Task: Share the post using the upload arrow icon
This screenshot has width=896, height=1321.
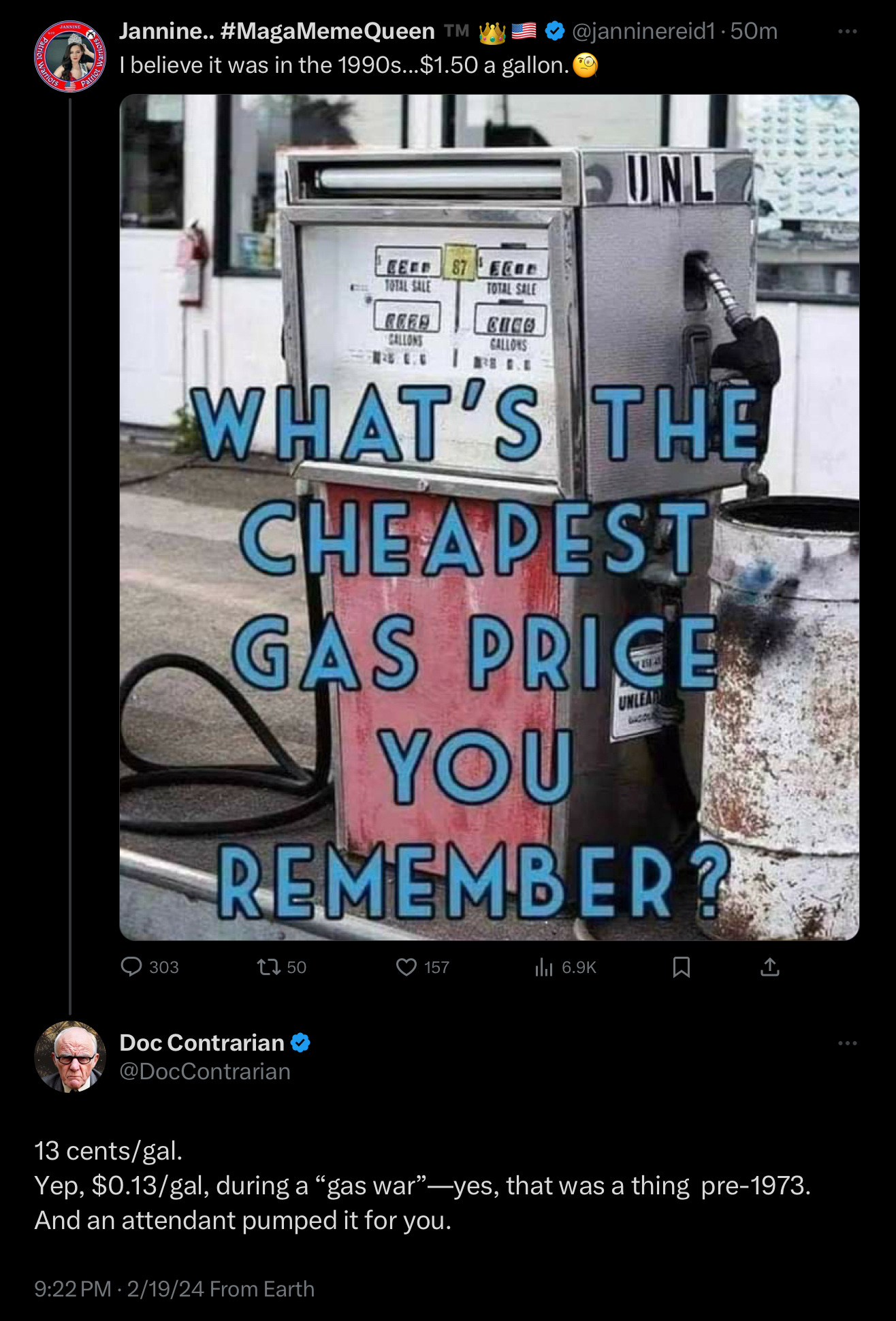Action: (x=769, y=967)
